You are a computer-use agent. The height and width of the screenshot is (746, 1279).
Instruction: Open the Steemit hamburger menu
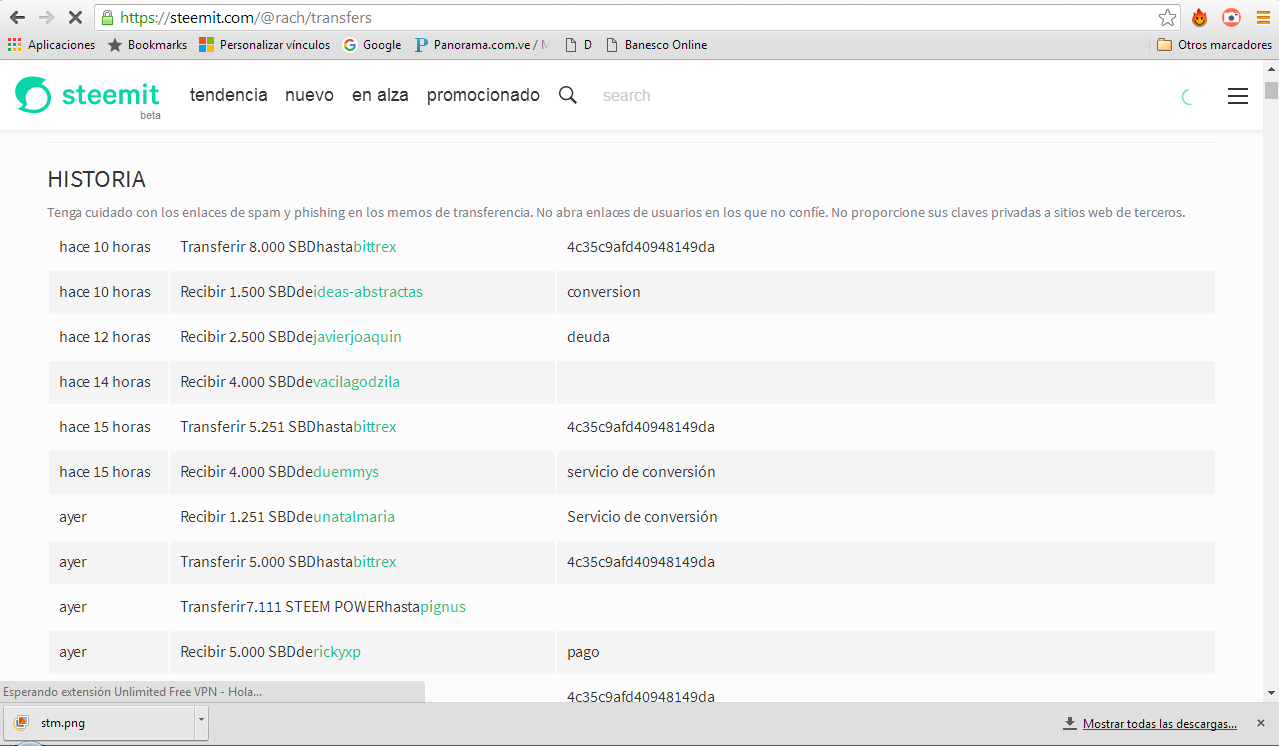point(1238,96)
